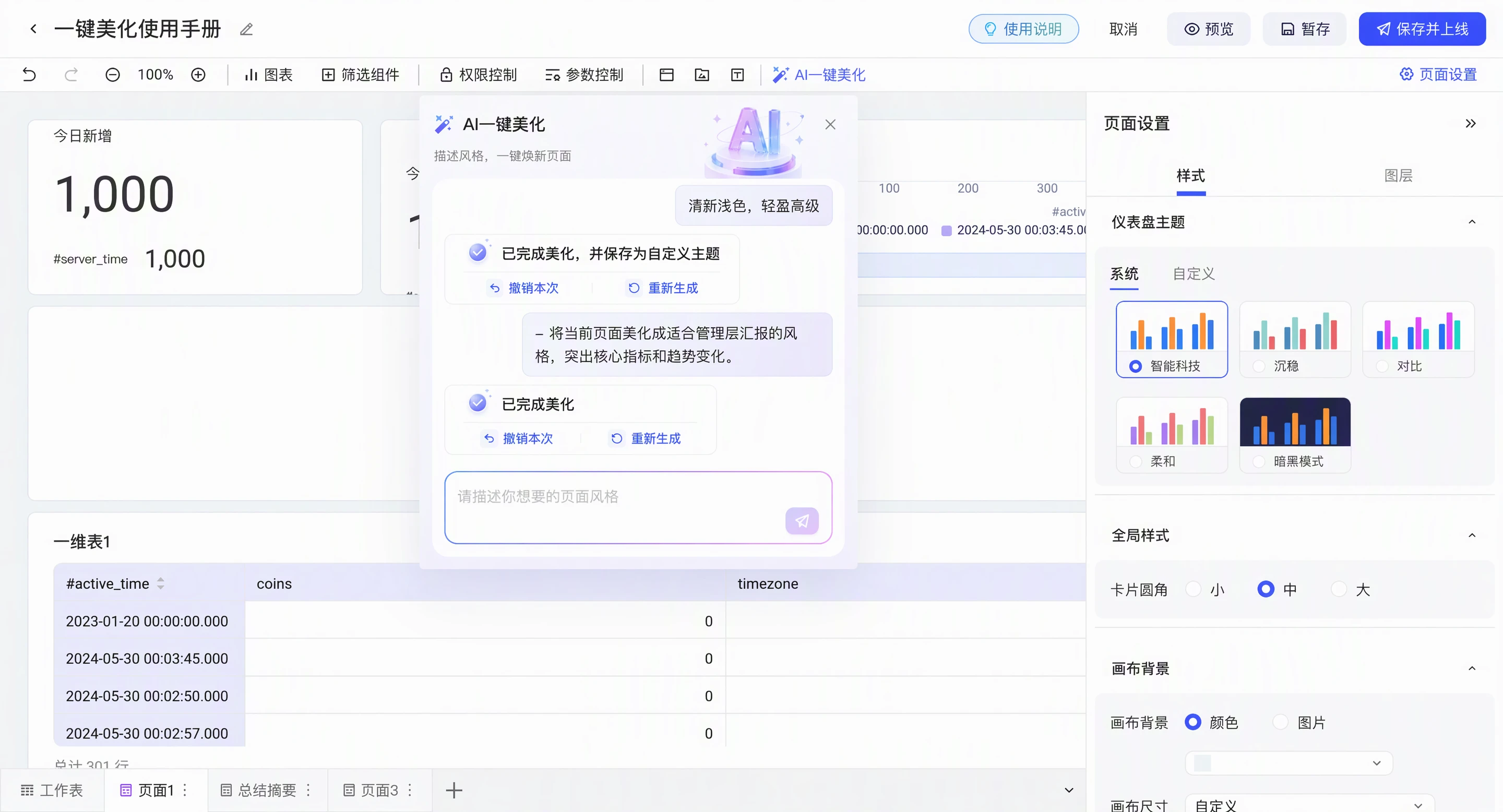Image resolution: width=1503 pixels, height=812 pixels.
Task: Expand the page tabs list chevron
Action: [x=1069, y=791]
